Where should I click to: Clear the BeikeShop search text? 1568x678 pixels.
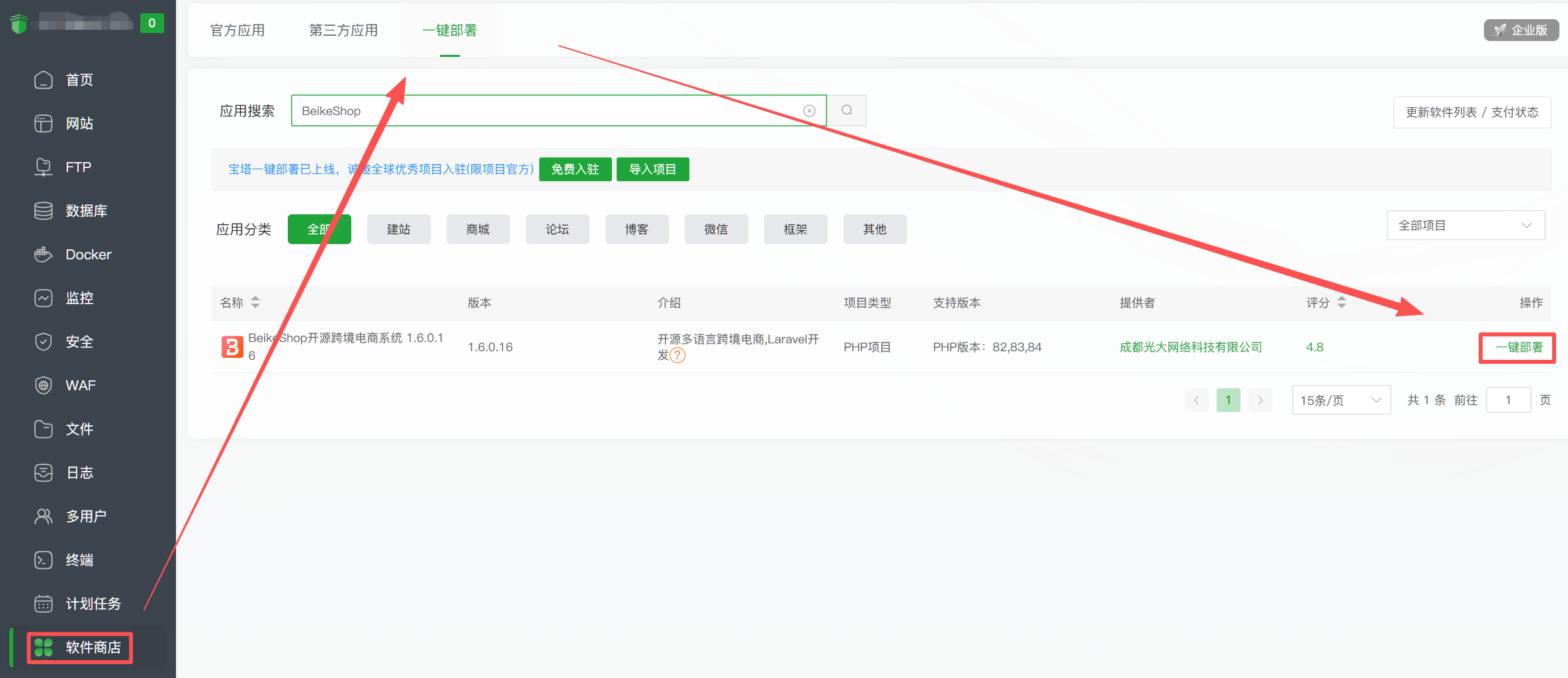(809, 110)
